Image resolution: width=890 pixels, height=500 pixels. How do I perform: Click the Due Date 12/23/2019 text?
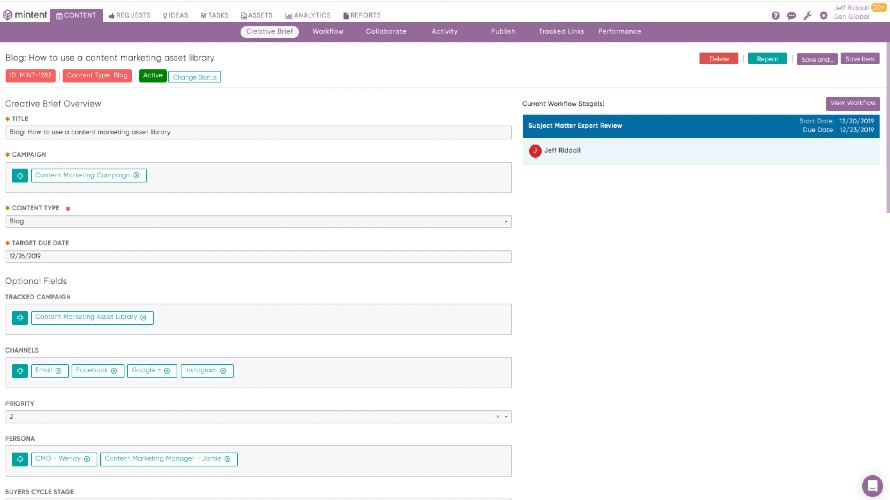pyautogui.click(x=838, y=130)
